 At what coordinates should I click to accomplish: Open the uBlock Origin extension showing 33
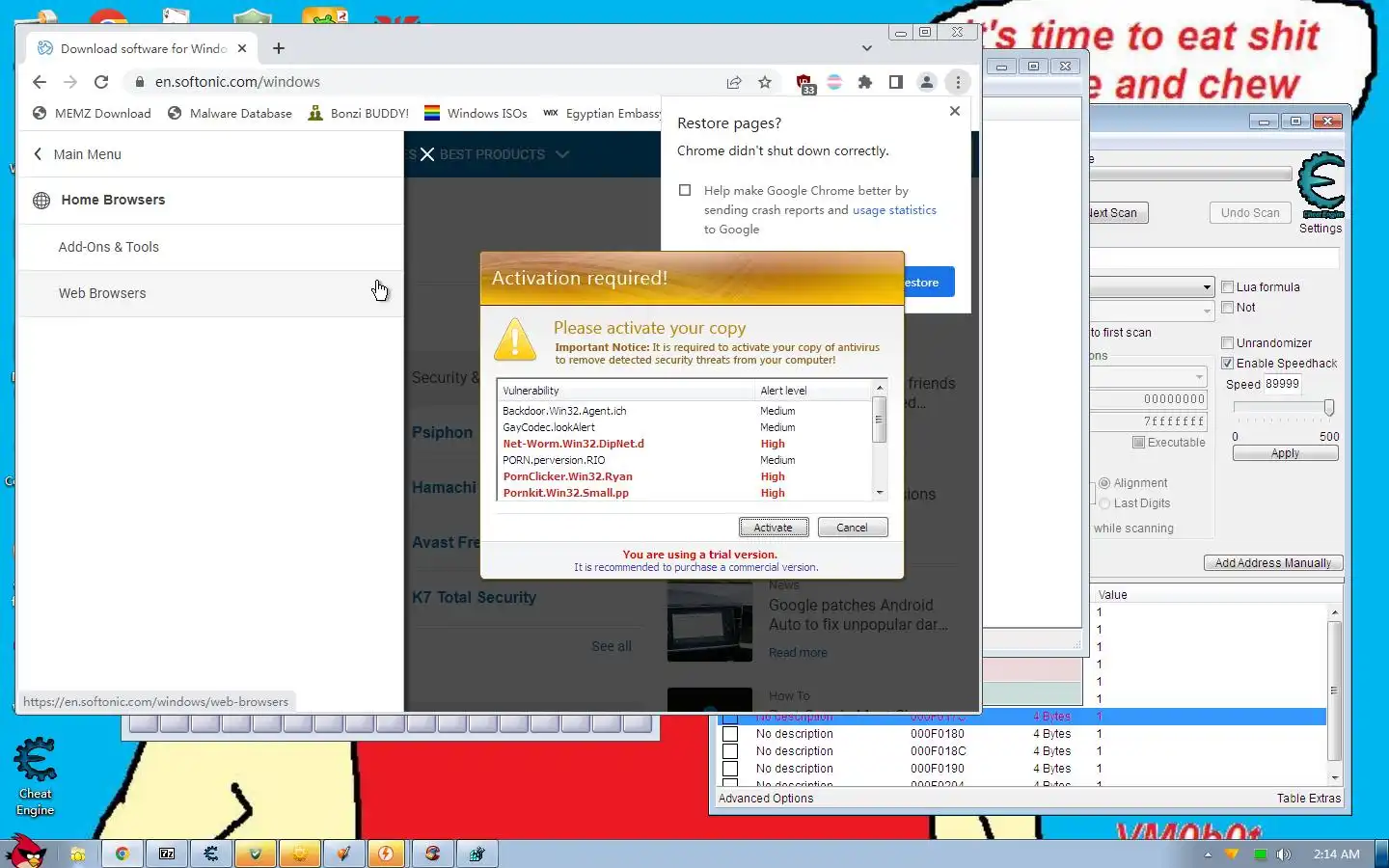pyautogui.click(x=804, y=84)
